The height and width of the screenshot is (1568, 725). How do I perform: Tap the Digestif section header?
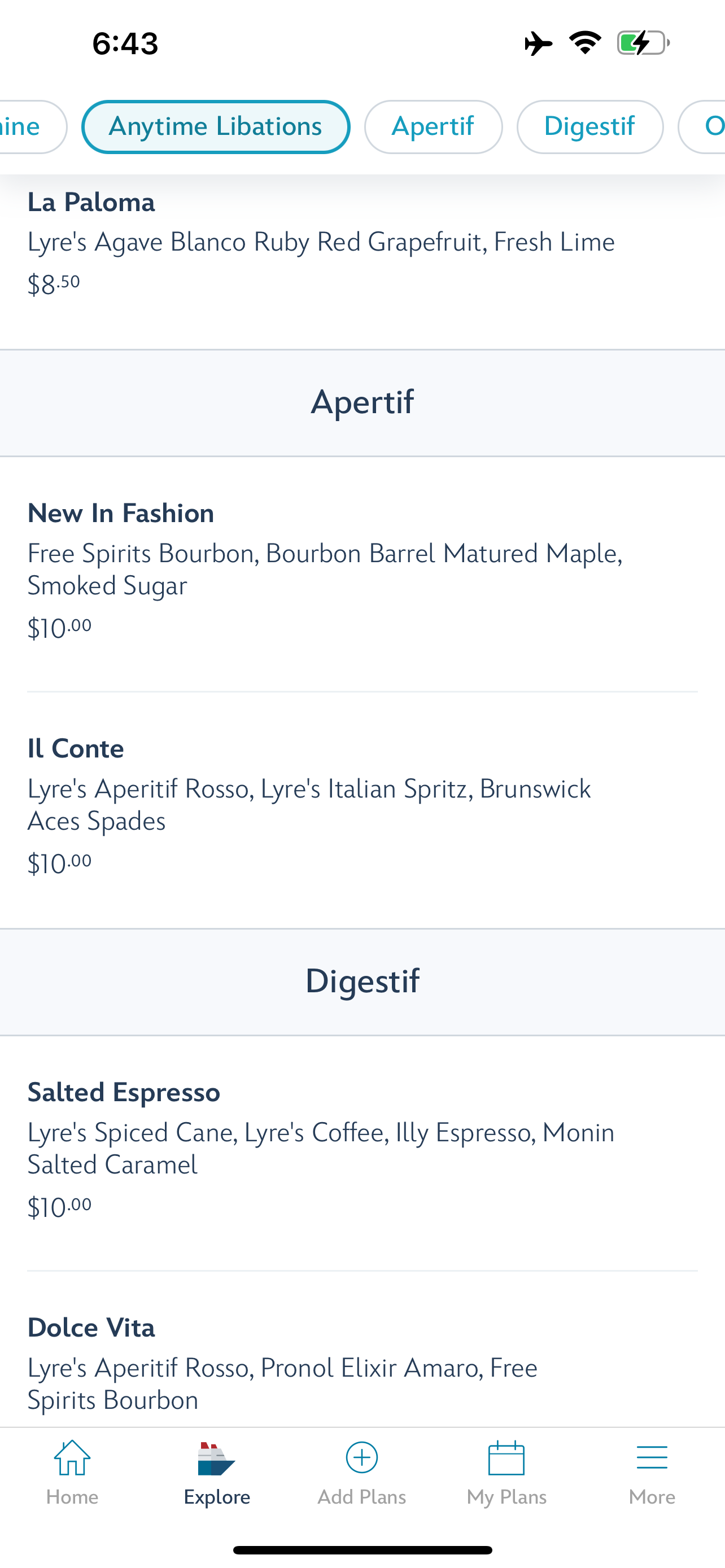click(x=362, y=982)
